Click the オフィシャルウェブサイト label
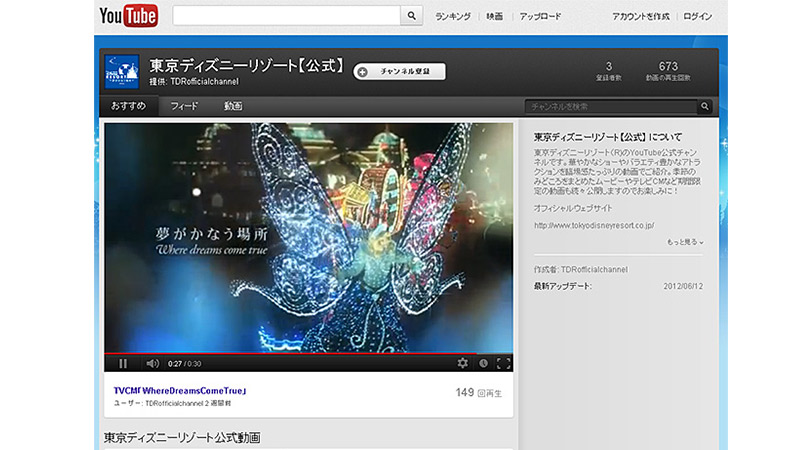Screen dimensions: 800x450 (x=572, y=208)
